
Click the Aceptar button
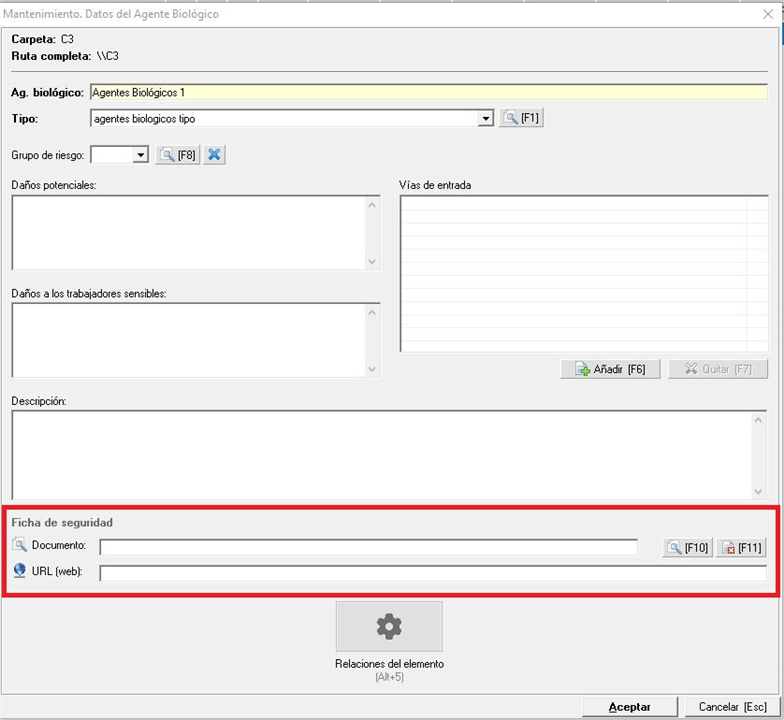click(x=630, y=707)
